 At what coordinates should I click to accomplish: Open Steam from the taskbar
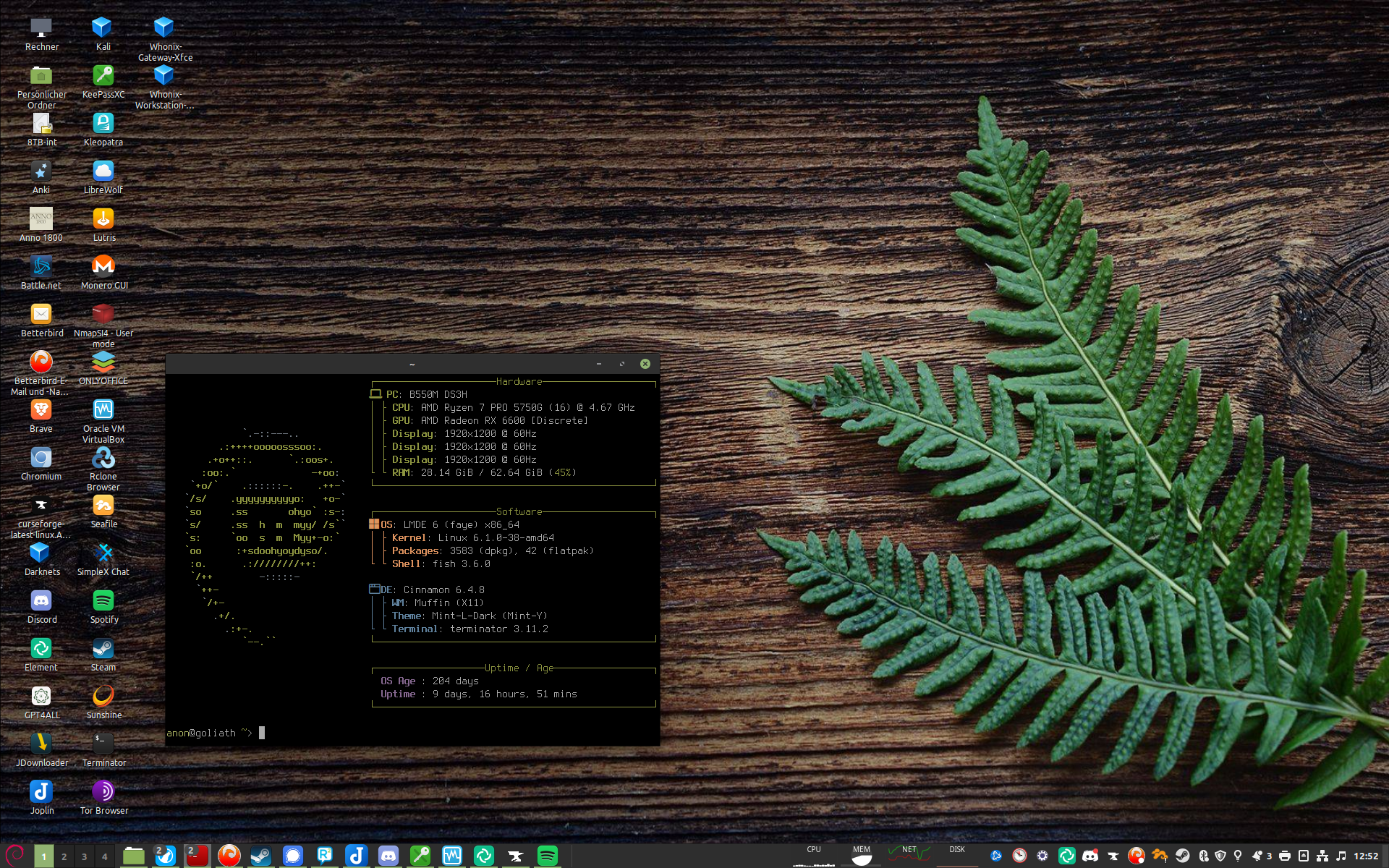tap(260, 856)
